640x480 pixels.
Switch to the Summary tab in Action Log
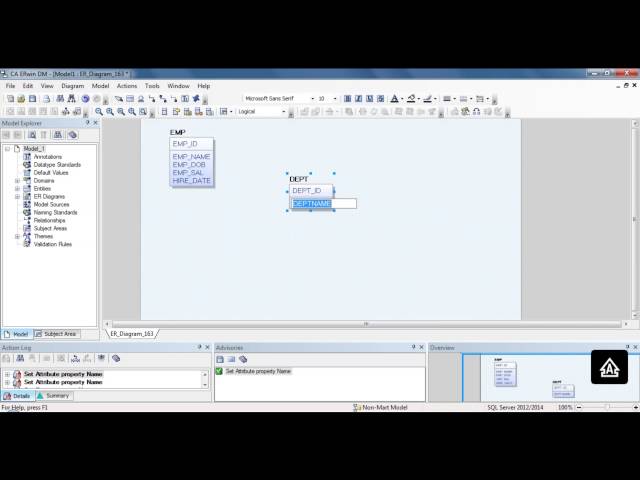(x=53, y=396)
